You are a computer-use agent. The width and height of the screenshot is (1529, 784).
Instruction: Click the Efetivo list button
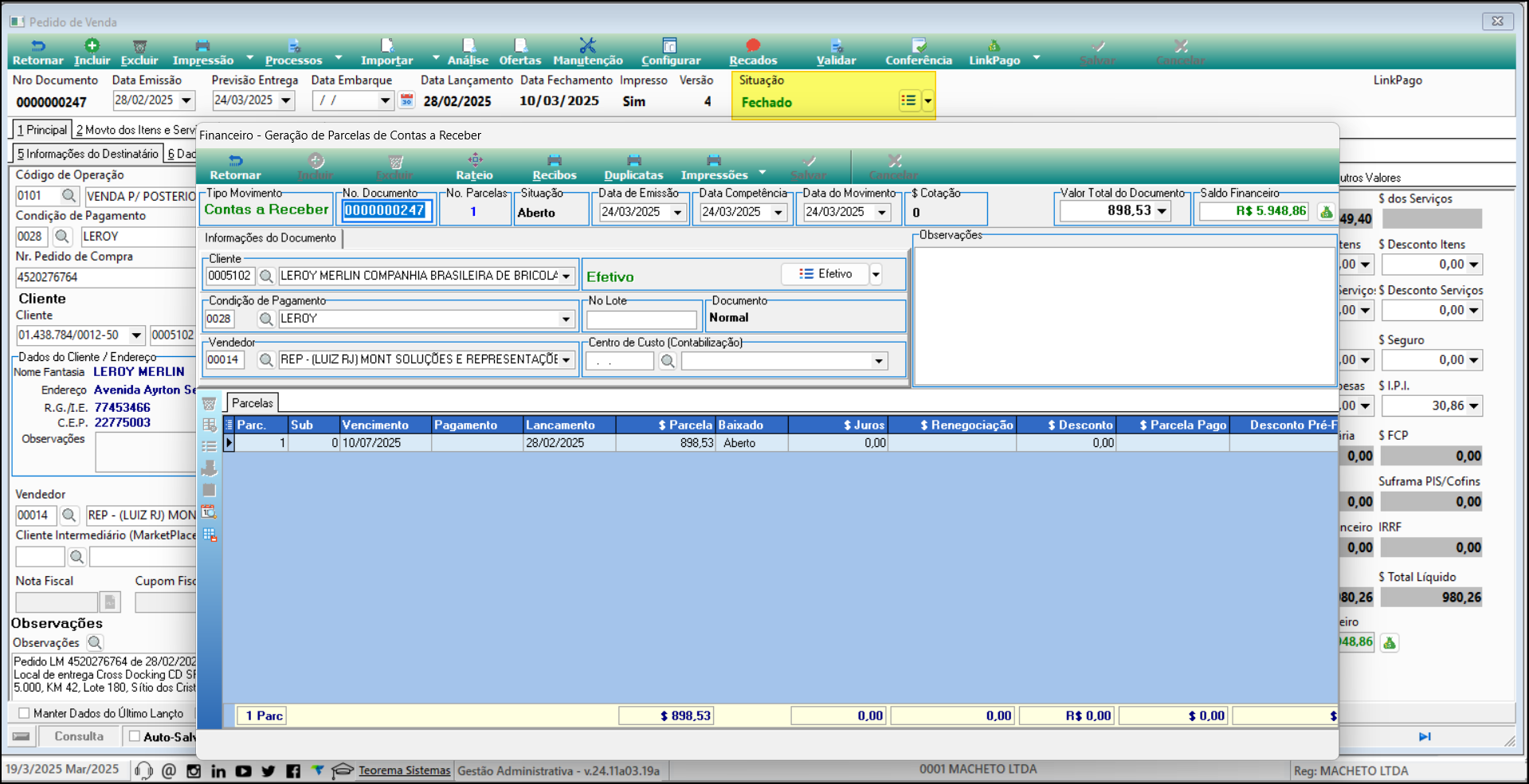(825, 274)
